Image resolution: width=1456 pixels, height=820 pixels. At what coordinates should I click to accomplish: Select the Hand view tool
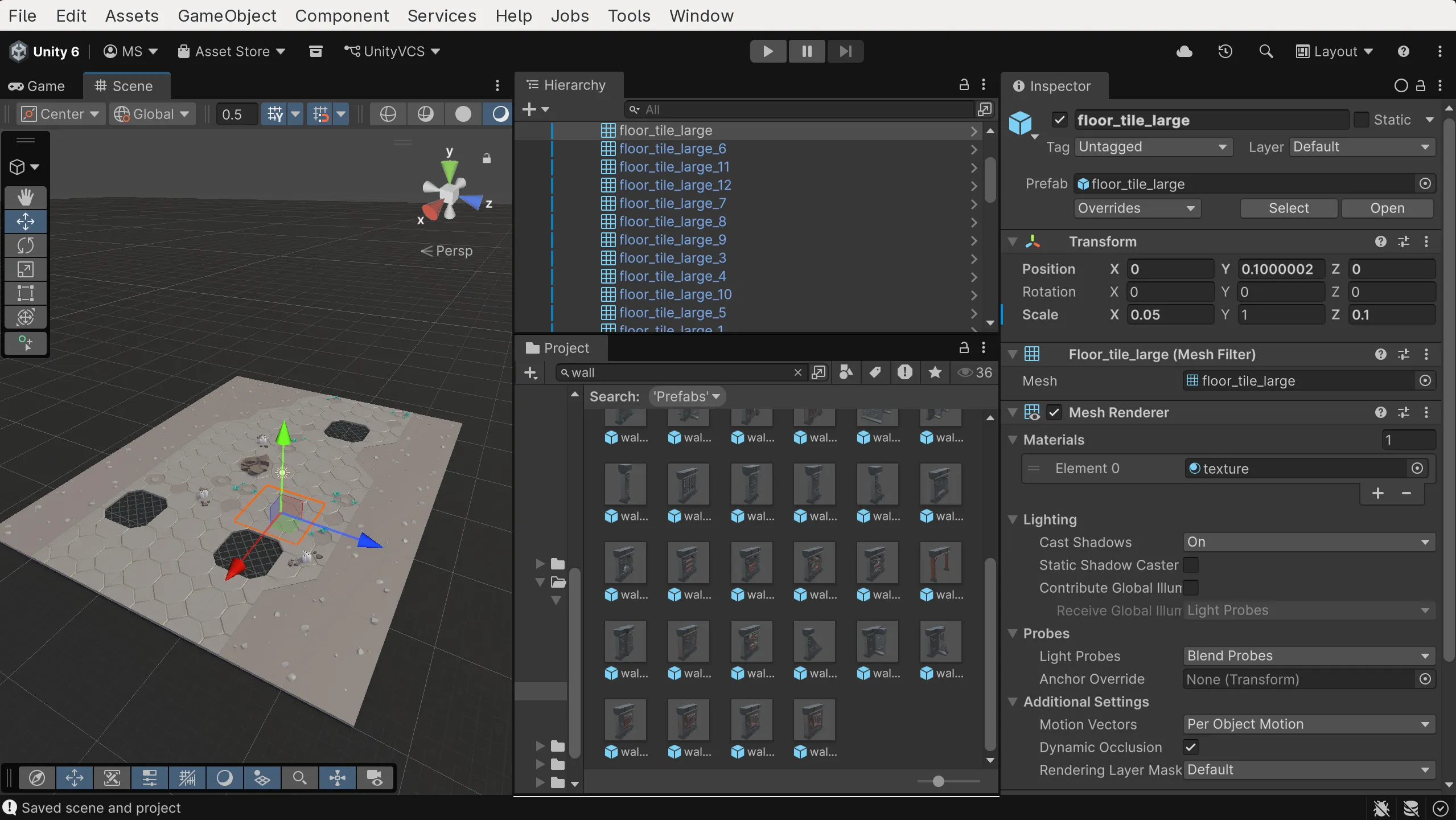25,198
